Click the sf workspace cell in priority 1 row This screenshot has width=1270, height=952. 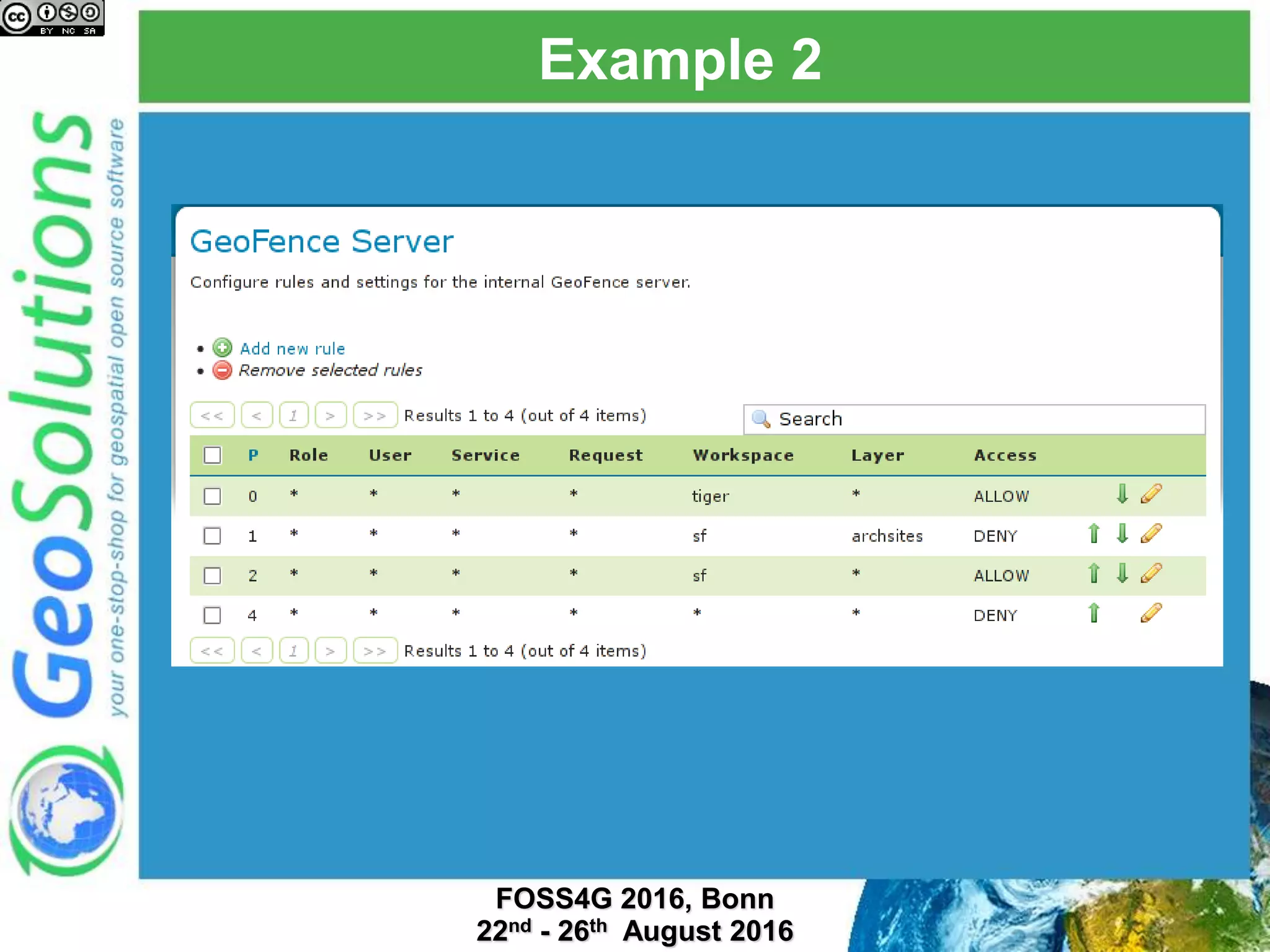(x=699, y=536)
